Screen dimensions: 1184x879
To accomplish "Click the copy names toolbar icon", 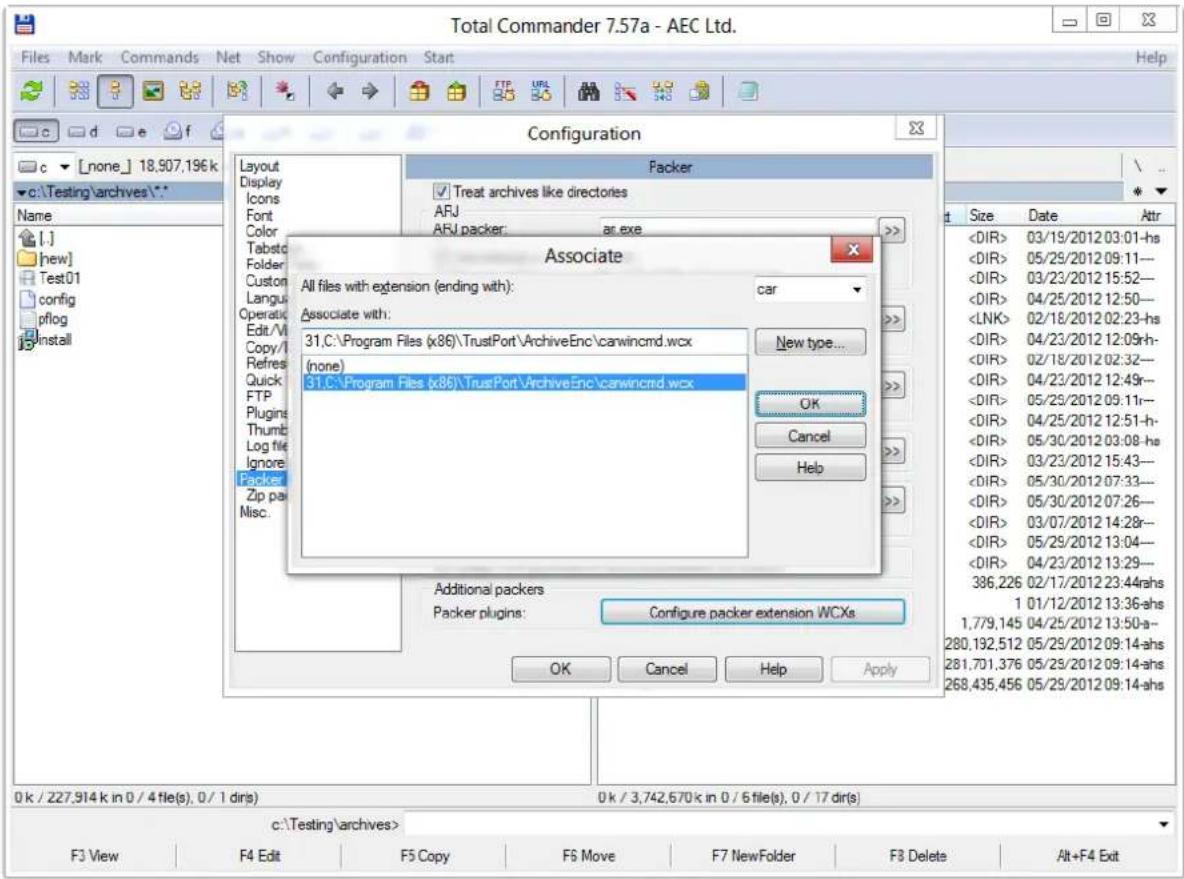I will (699, 91).
